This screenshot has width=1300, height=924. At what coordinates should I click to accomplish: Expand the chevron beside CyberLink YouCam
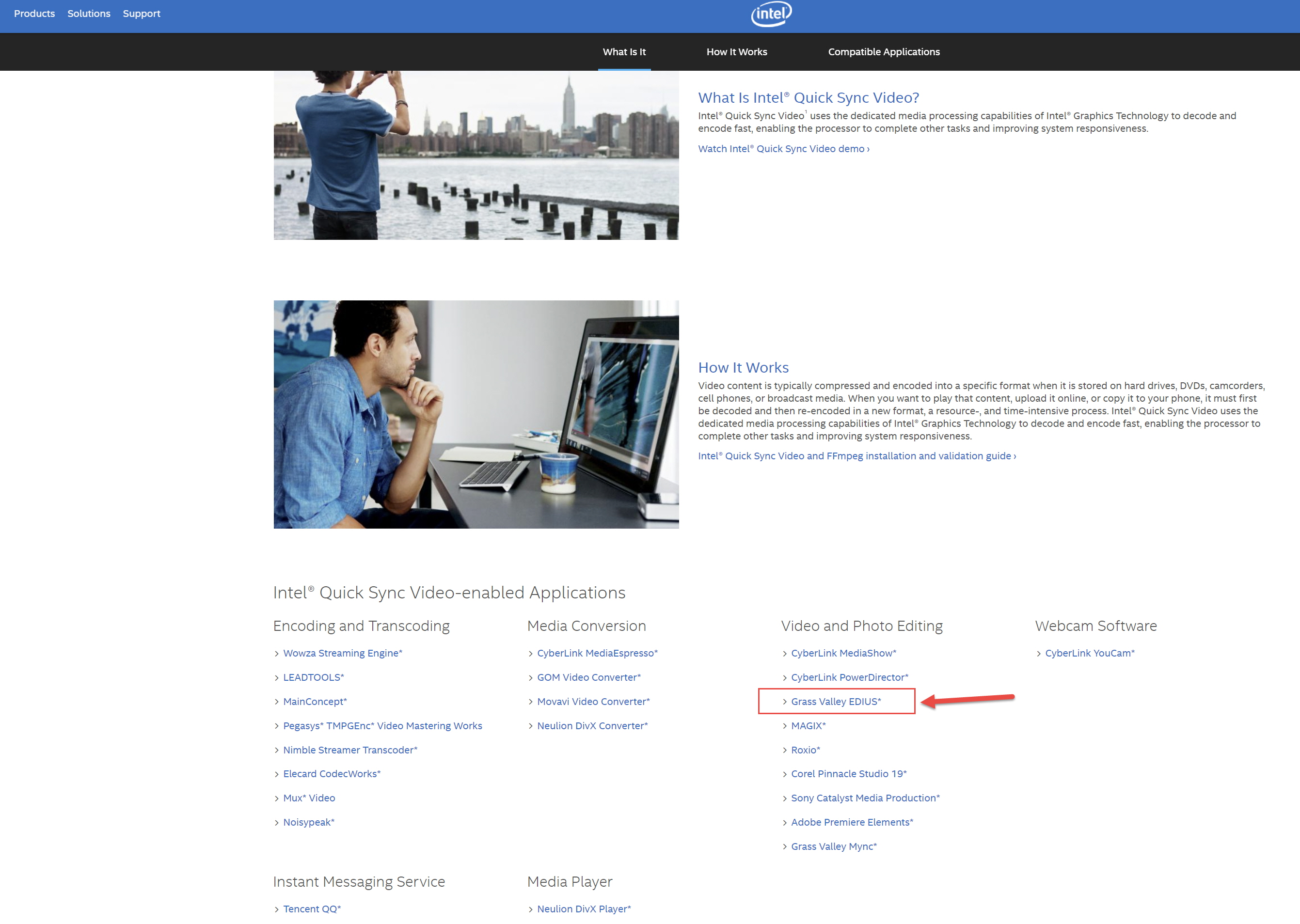(1039, 653)
